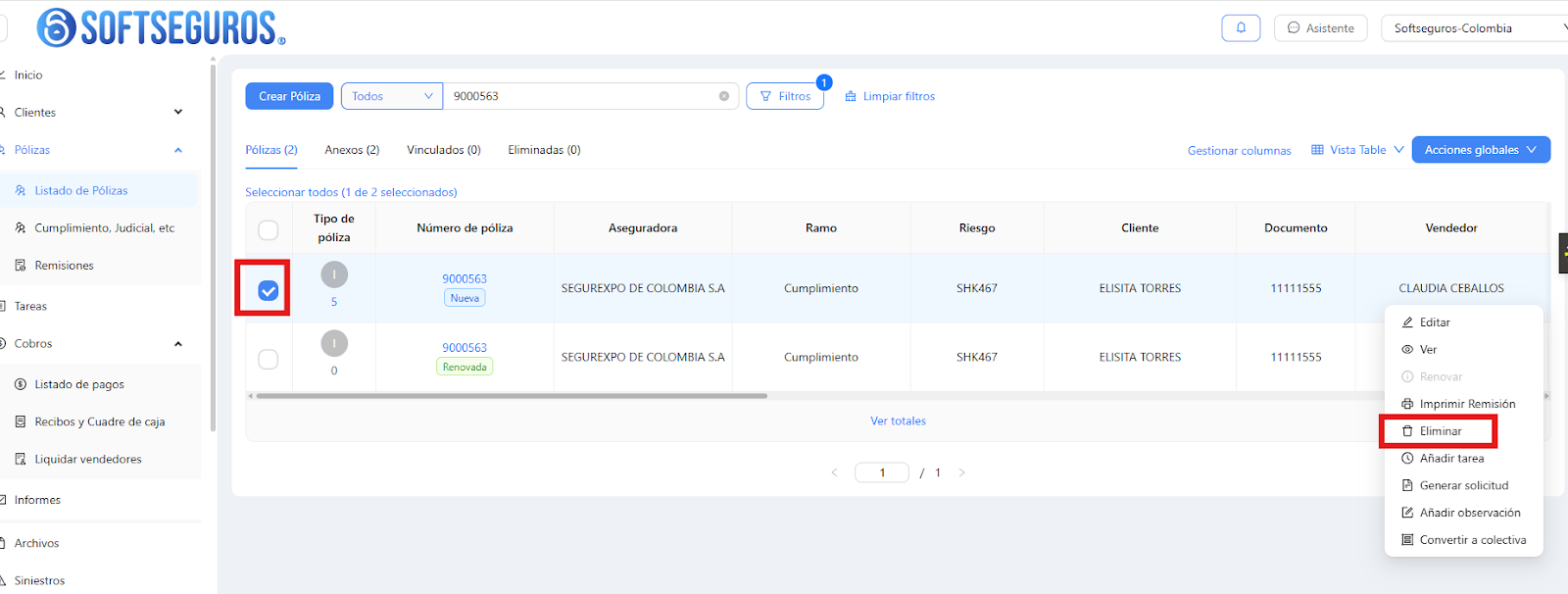Click Limpiar filtros link
Image resolution: width=1568 pixels, height=594 pixels.
[890, 96]
